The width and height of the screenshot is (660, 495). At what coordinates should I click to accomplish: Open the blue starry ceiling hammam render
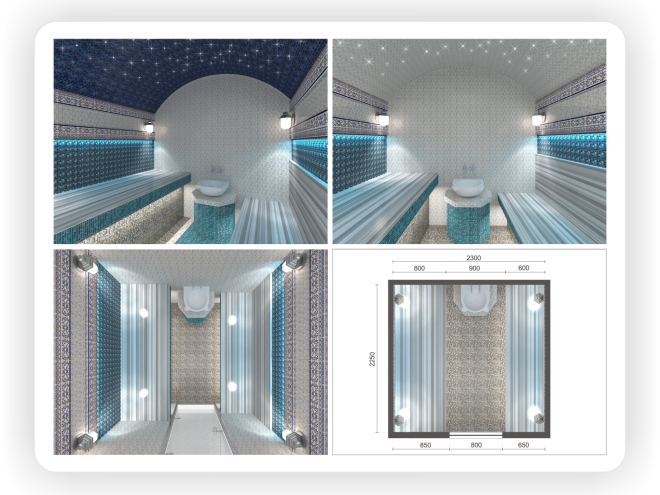(x=190, y=141)
